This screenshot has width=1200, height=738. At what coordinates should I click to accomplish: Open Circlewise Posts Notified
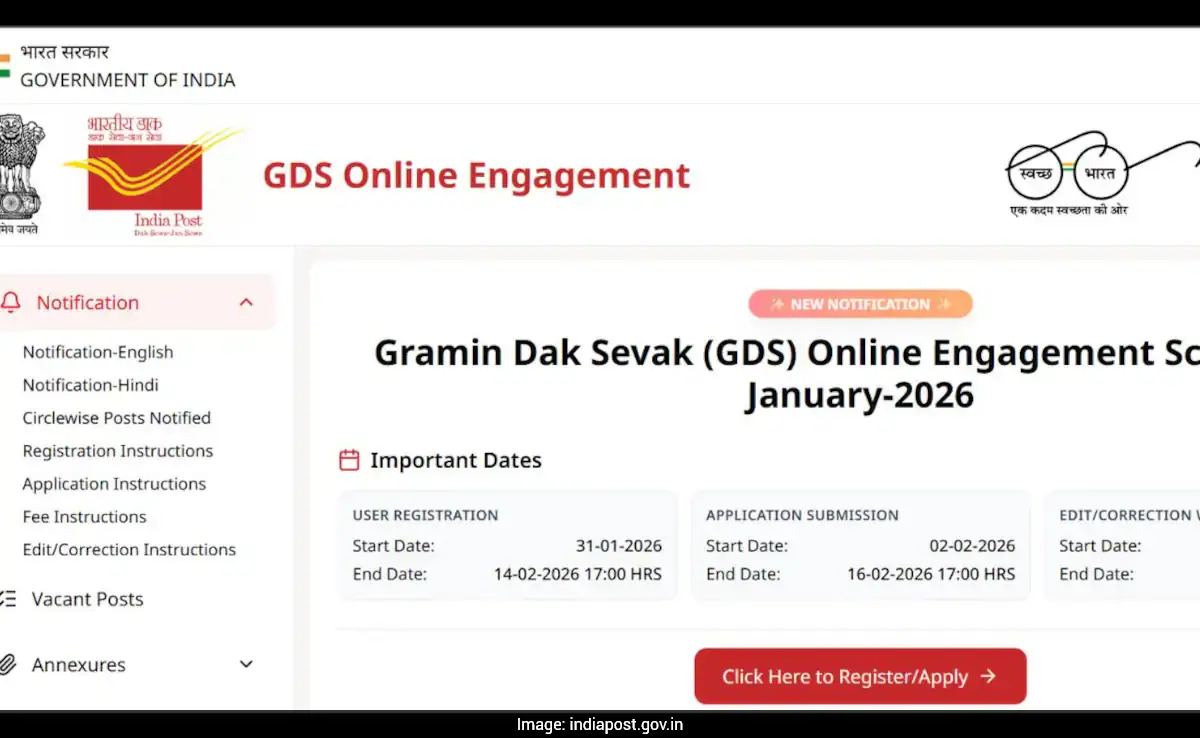pyautogui.click(x=116, y=418)
